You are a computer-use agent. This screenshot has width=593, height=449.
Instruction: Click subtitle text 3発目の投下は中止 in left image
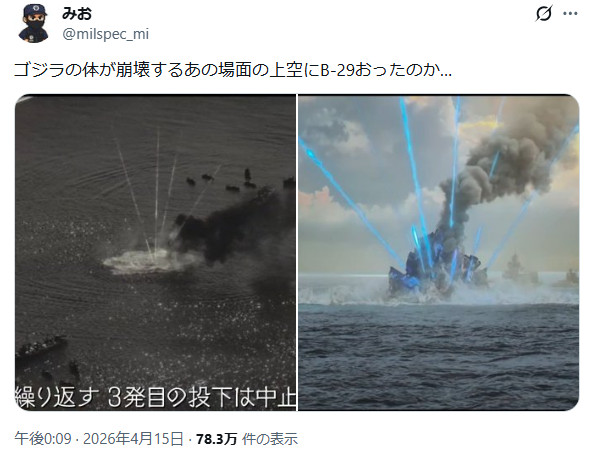[202, 397]
